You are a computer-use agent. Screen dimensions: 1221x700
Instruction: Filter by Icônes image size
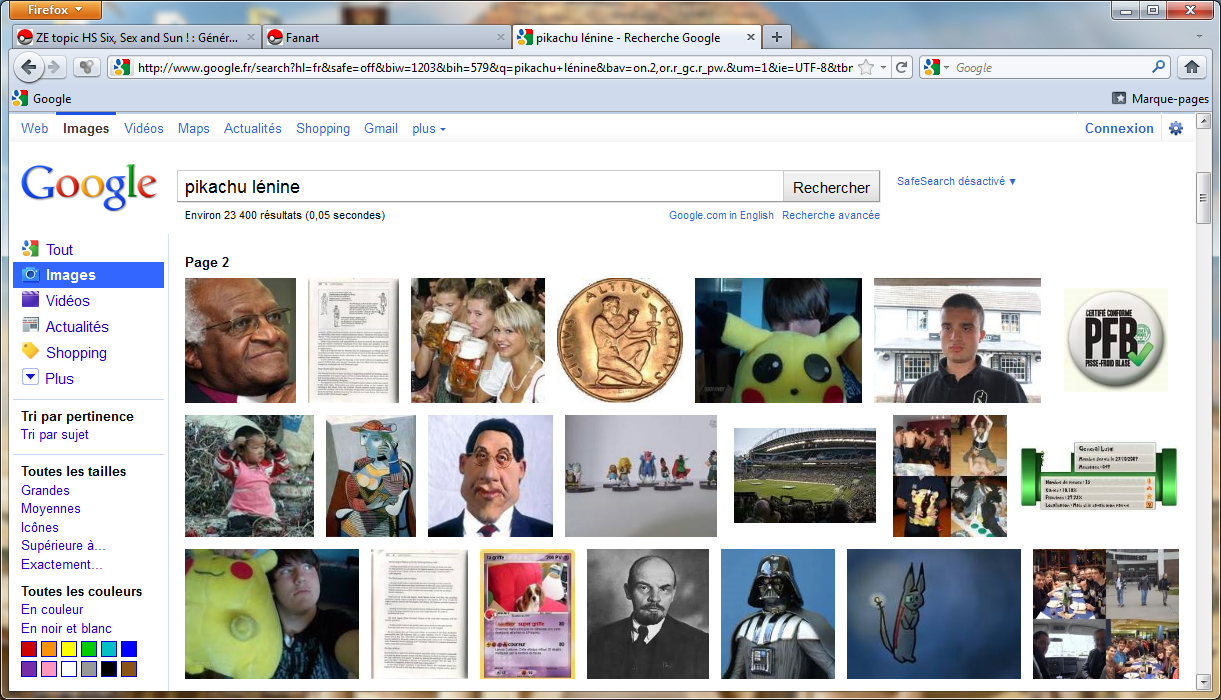[x=40, y=527]
